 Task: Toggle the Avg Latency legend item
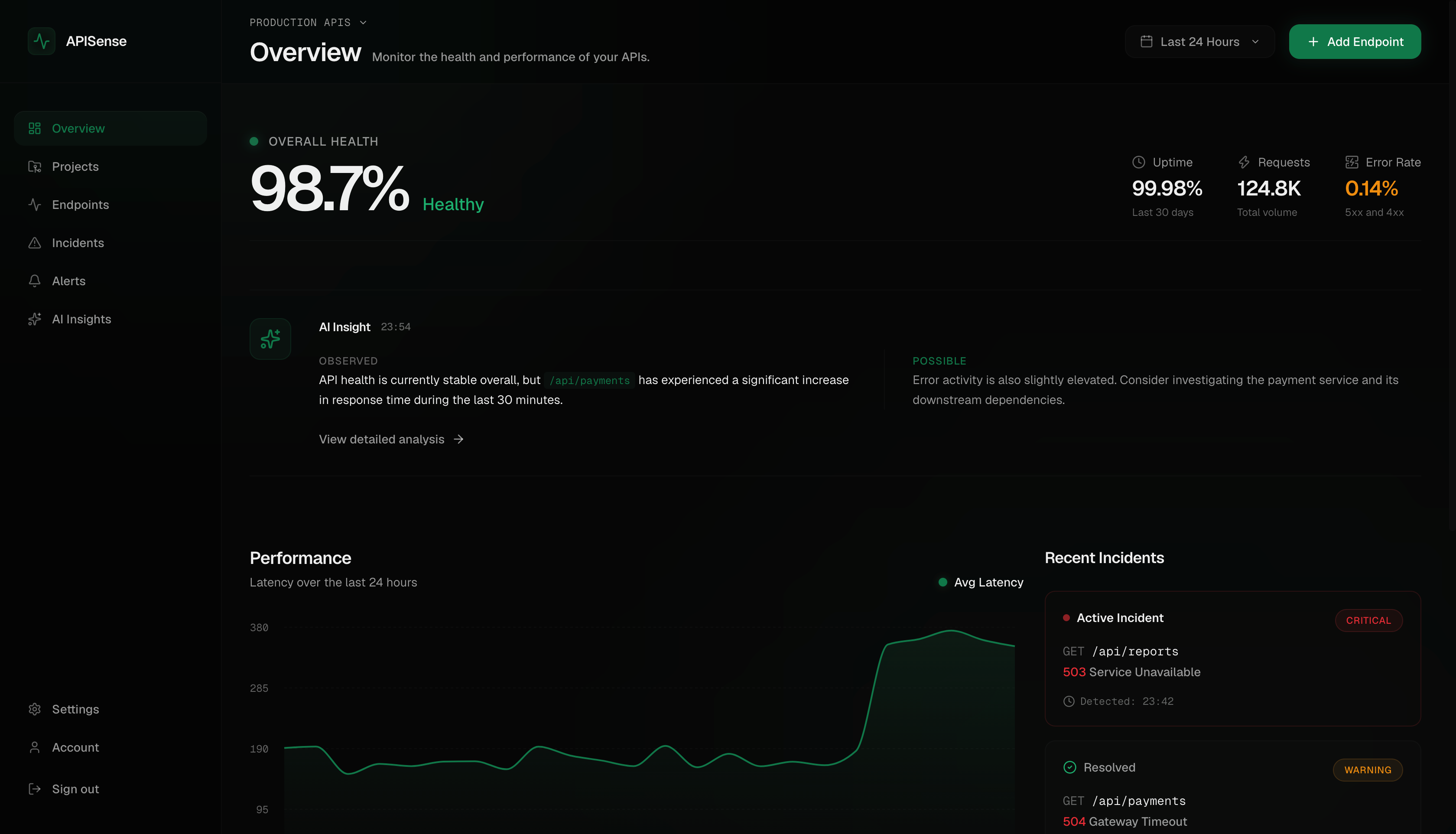tap(981, 582)
